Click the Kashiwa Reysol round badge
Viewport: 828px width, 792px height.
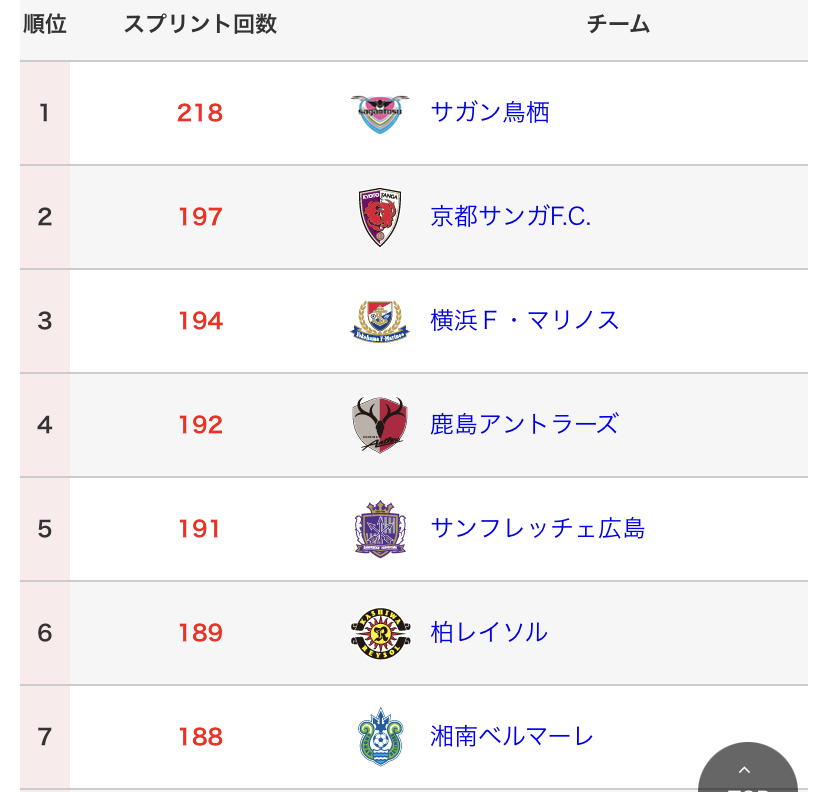click(380, 633)
